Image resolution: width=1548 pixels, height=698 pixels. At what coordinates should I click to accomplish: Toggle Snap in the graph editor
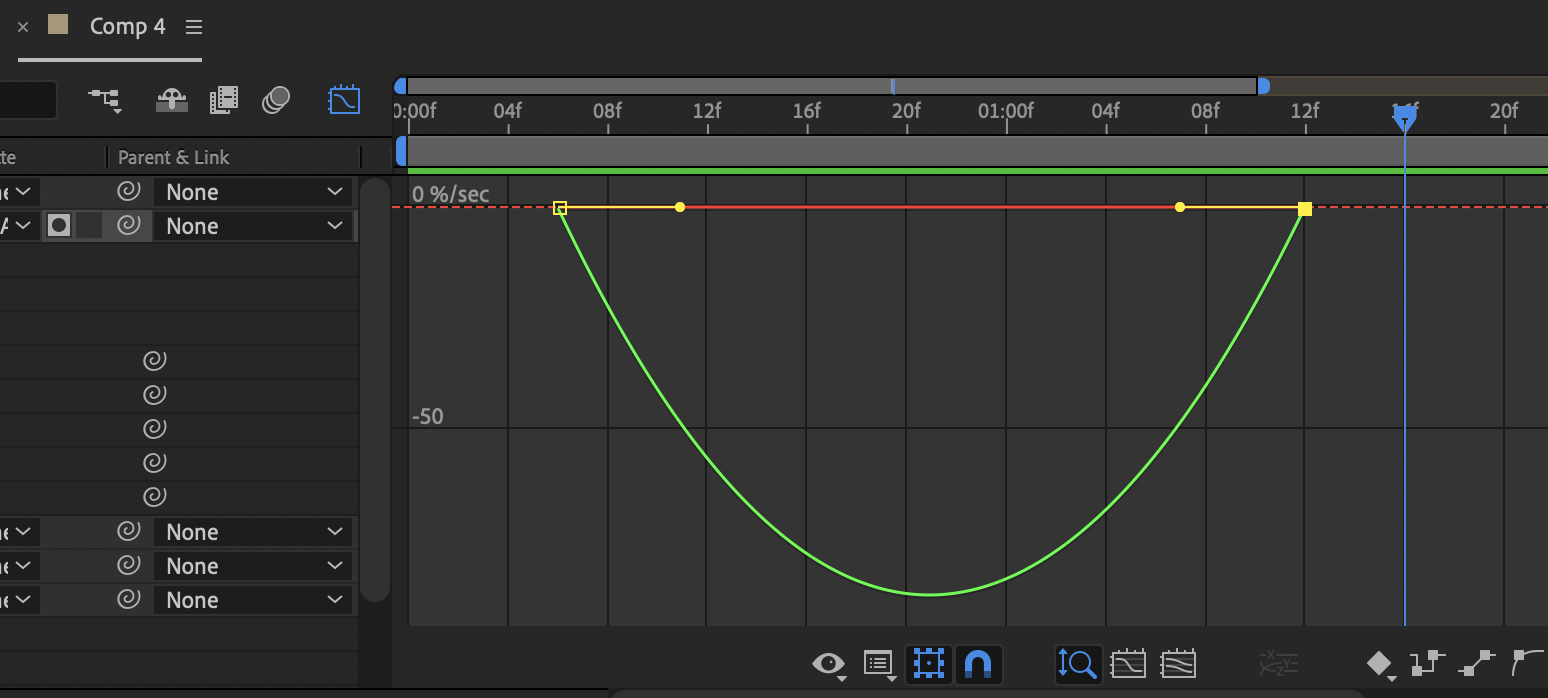pyautogui.click(x=979, y=663)
